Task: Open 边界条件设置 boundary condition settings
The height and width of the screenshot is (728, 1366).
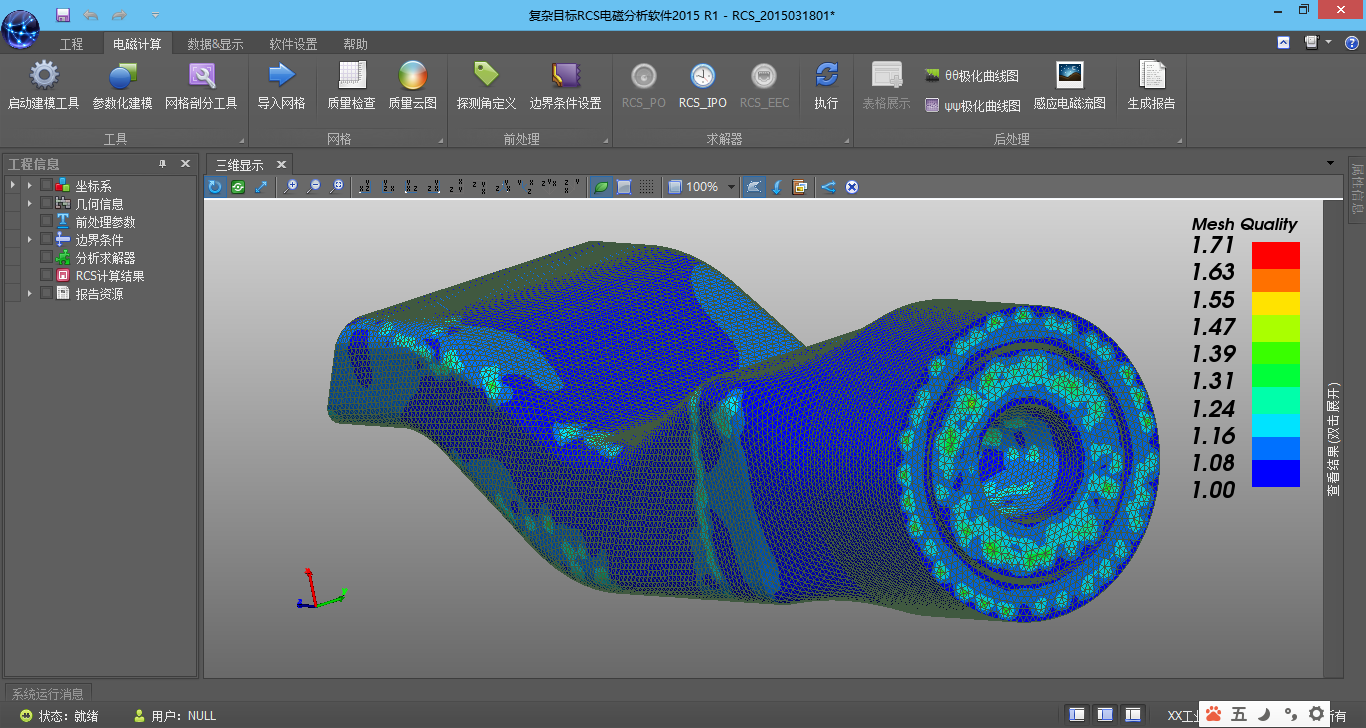Action: coord(565,77)
